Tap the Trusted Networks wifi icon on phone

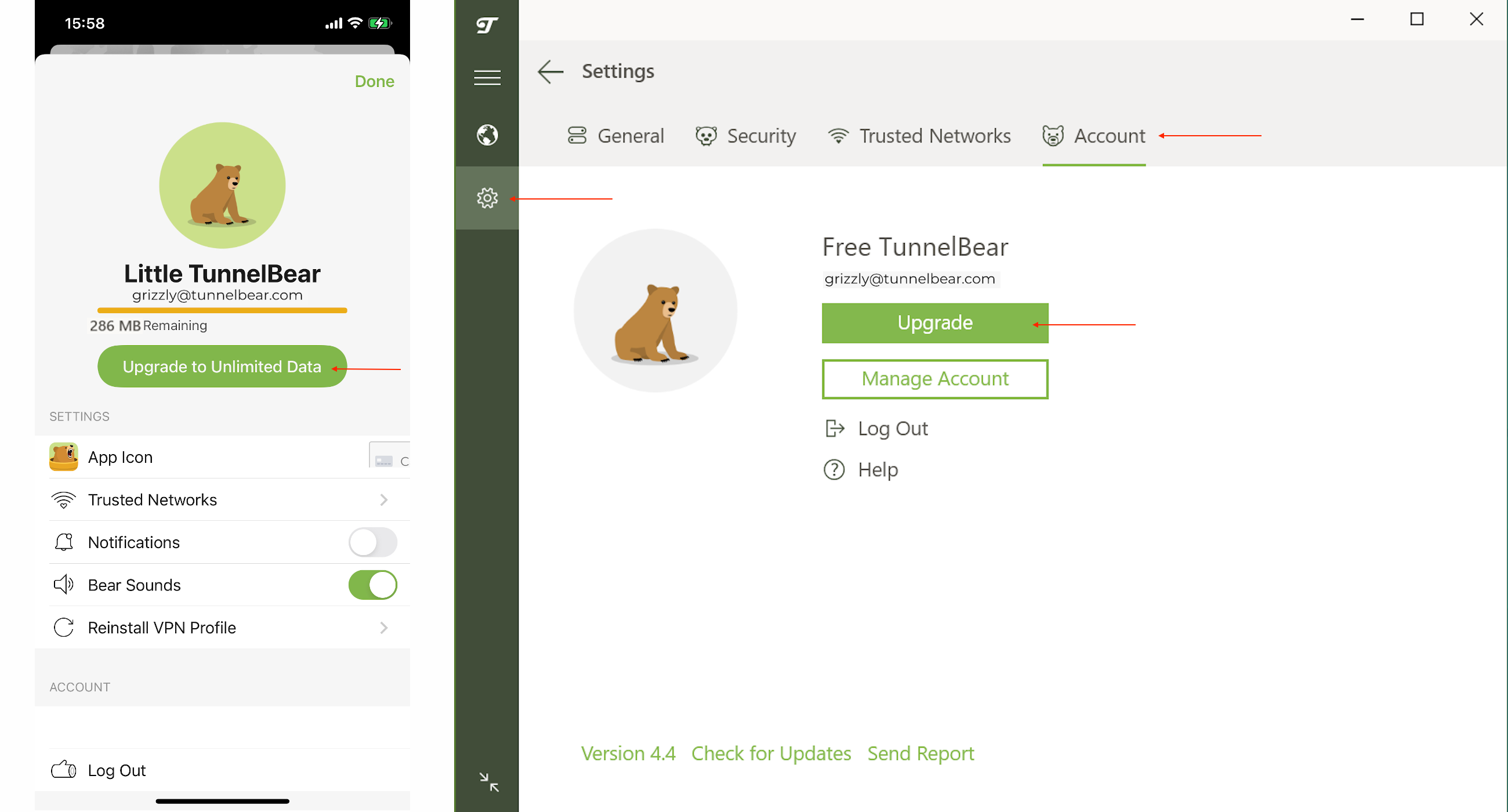(64, 500)
